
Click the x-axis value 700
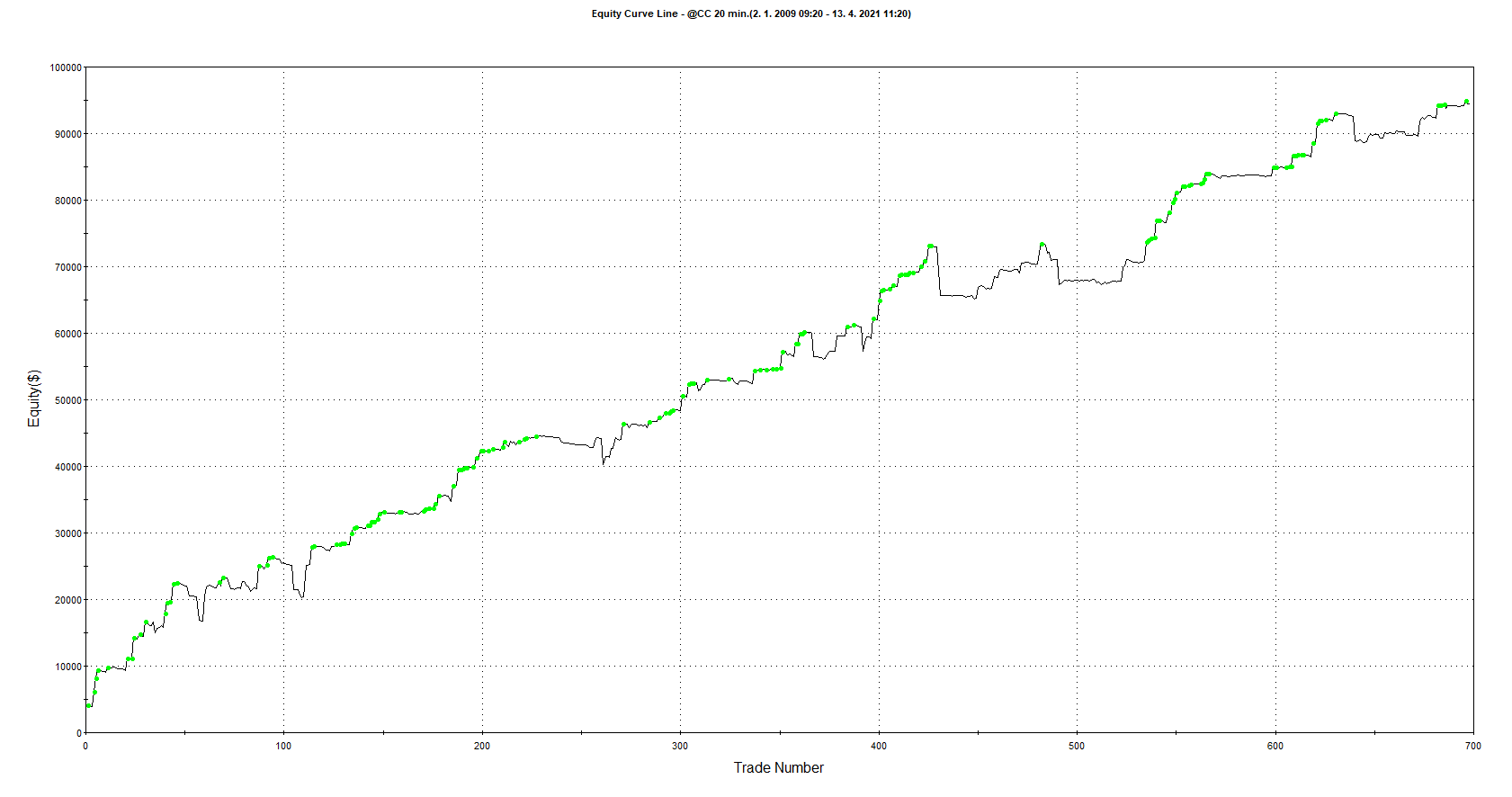(1473, 746)
